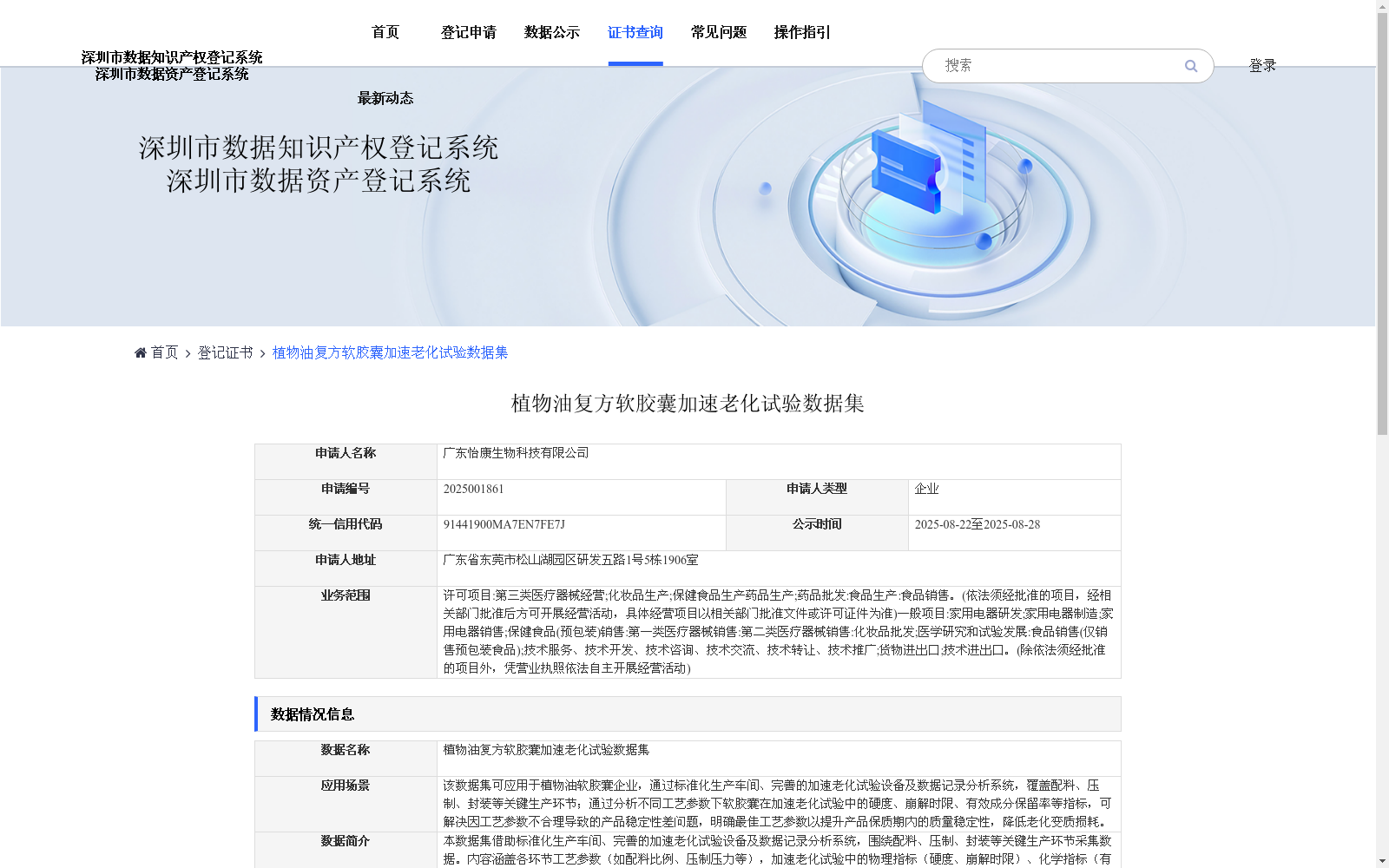Select applicant type value 企业
The width and height of the screenshot is (1389, 868).
click(x=926, y=489)
